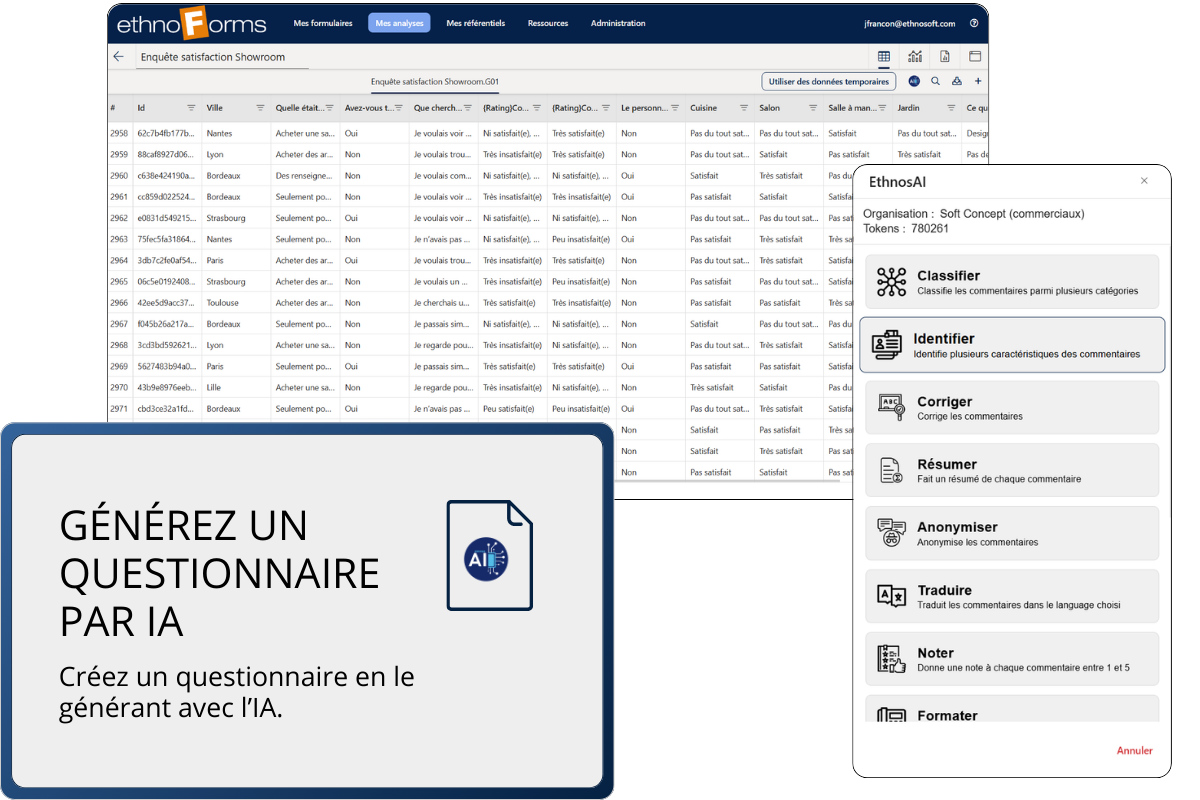Select the Anonymiser option
This screenshot has height=800, width=1200.
click(1011, 533)
